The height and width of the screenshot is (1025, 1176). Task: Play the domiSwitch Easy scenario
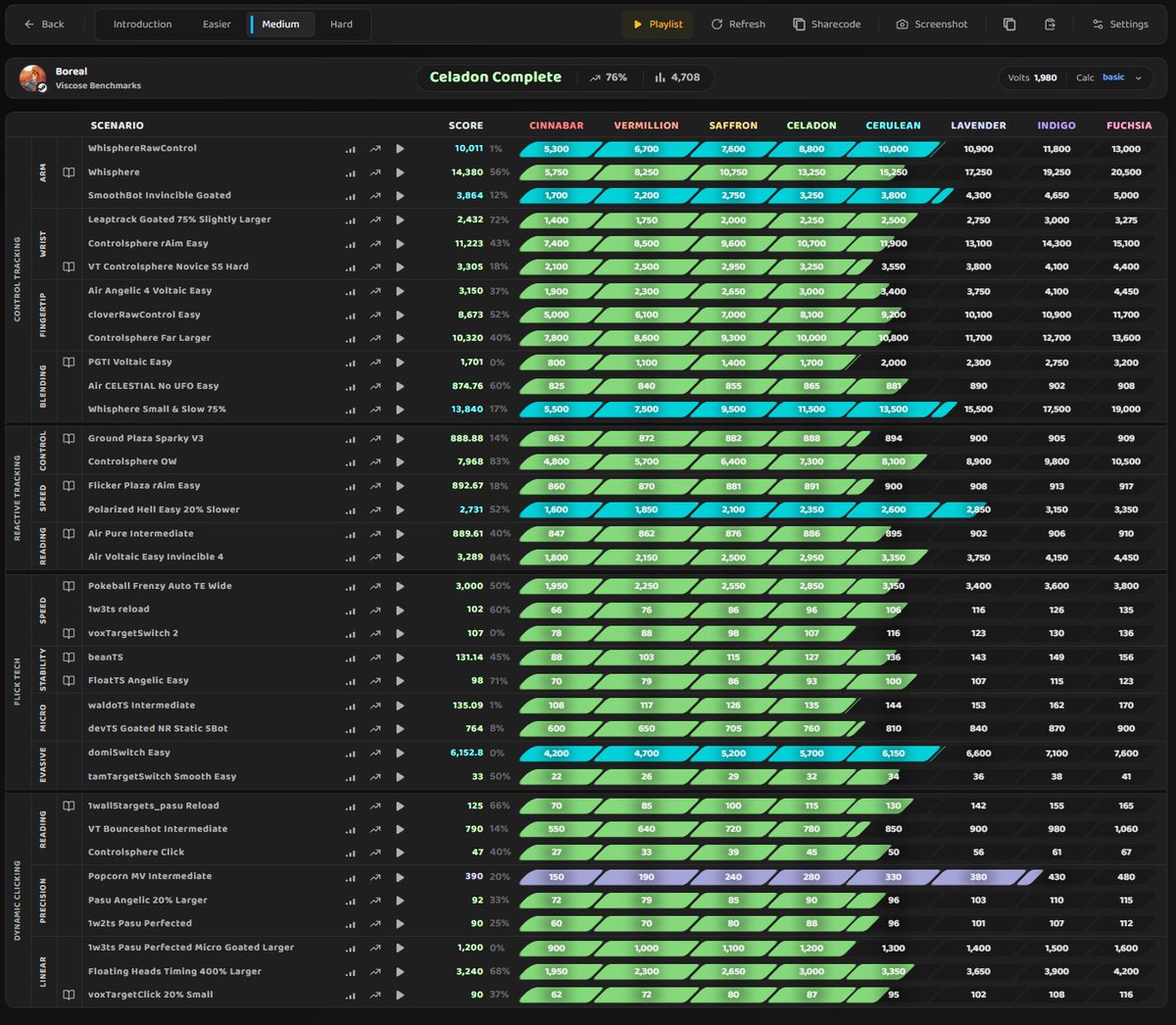[400, 754]
